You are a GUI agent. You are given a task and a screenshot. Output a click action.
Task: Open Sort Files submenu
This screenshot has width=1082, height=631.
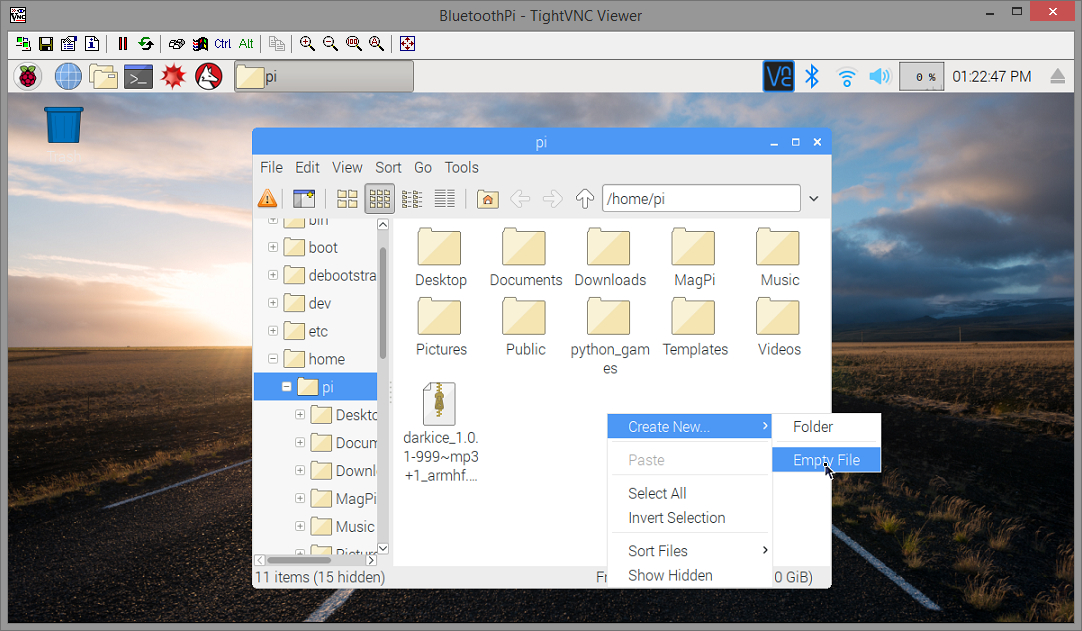coord(689,551)
